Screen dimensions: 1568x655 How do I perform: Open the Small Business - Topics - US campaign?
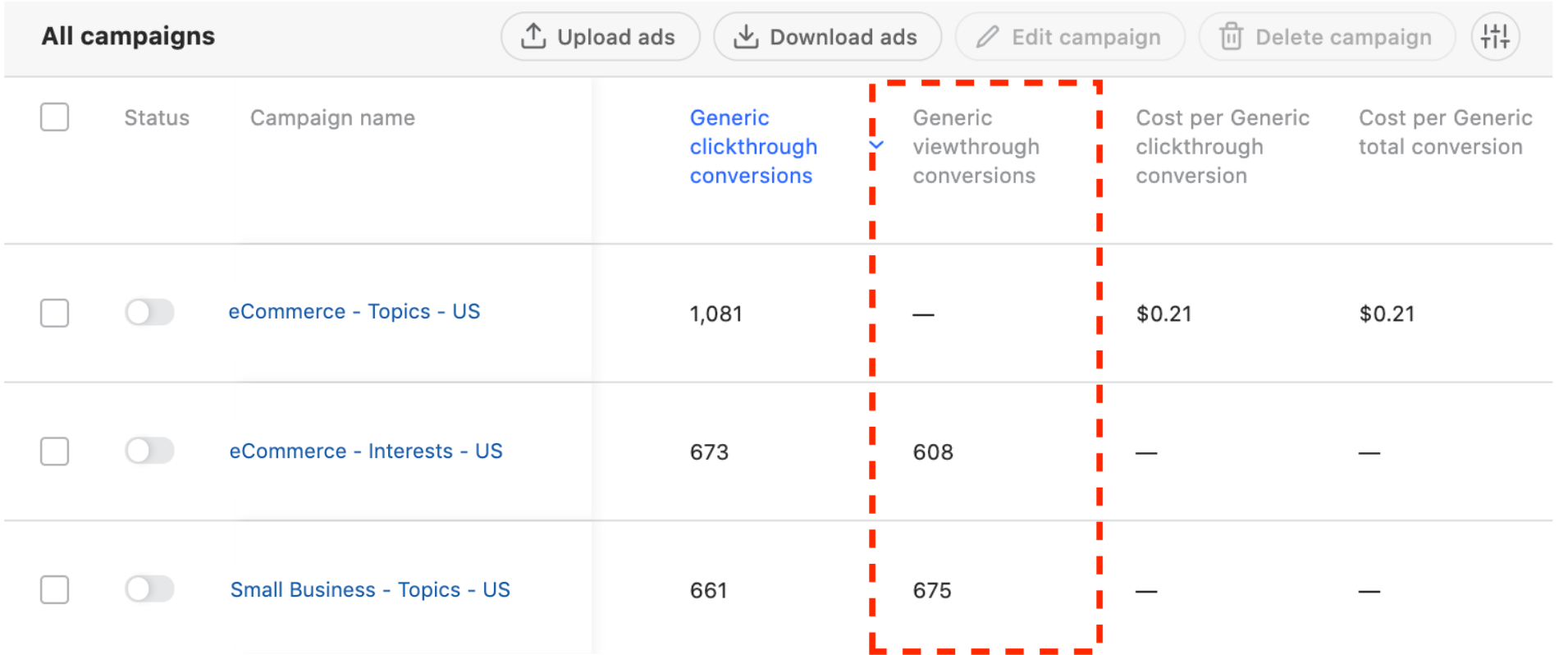point(370,590)
